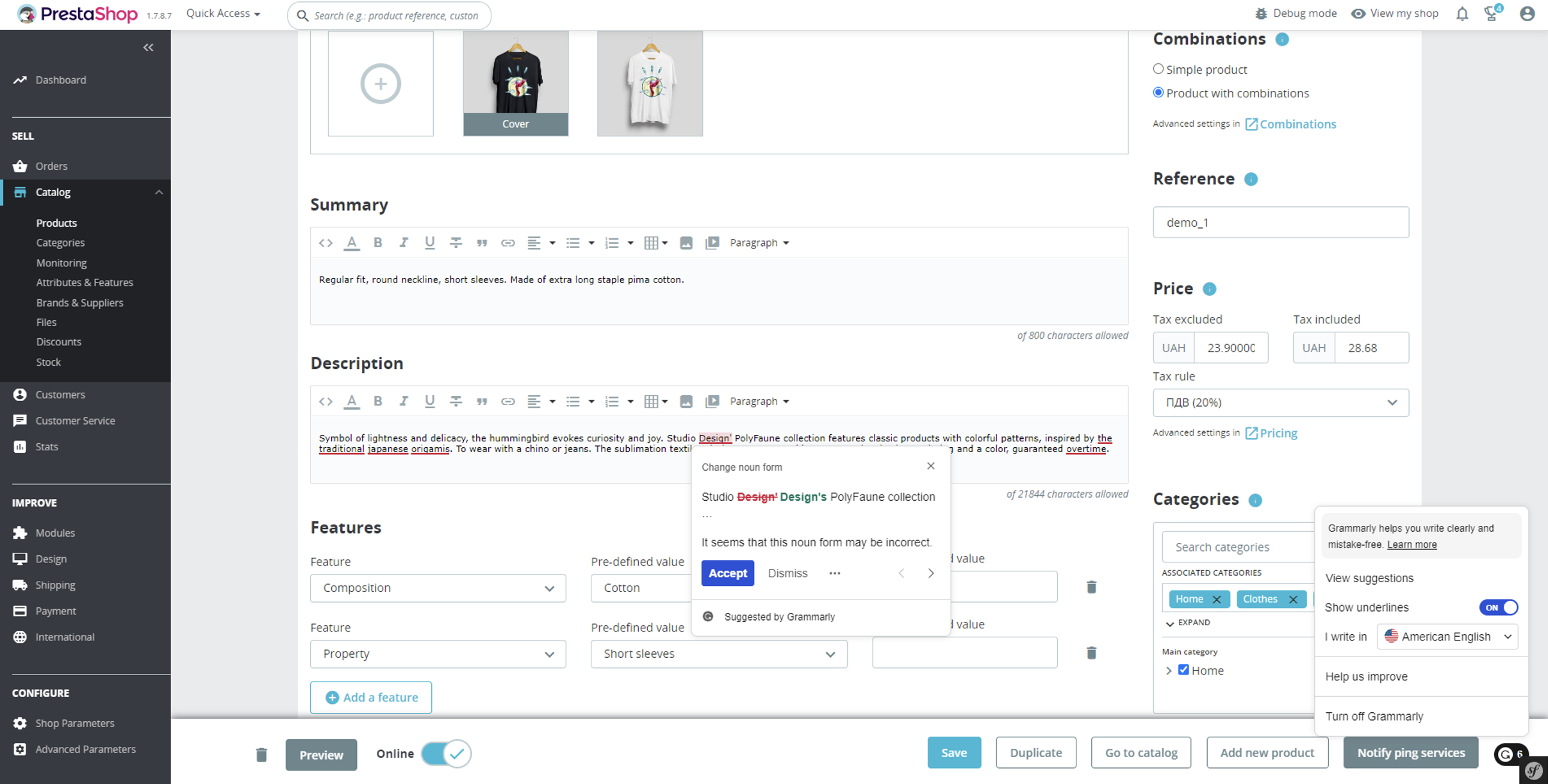Select Simple product radio button
1548x784 pixels.
[1158, 69]
